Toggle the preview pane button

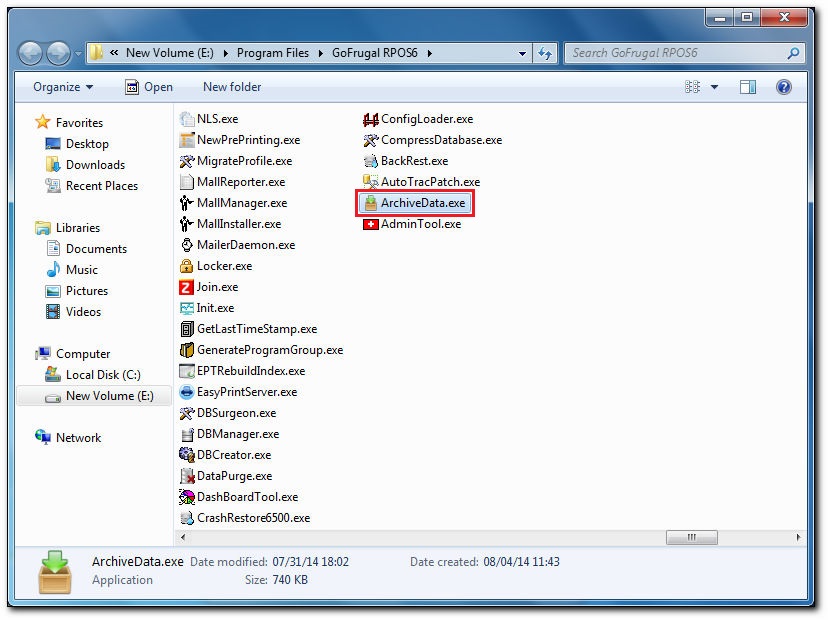[748, 87]
